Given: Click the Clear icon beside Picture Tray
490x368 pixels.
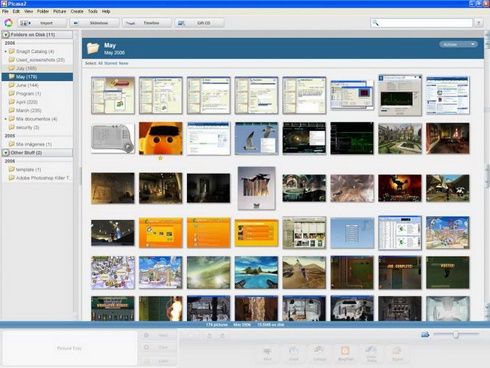Looking at the screenshot, I should pos(146,348).
